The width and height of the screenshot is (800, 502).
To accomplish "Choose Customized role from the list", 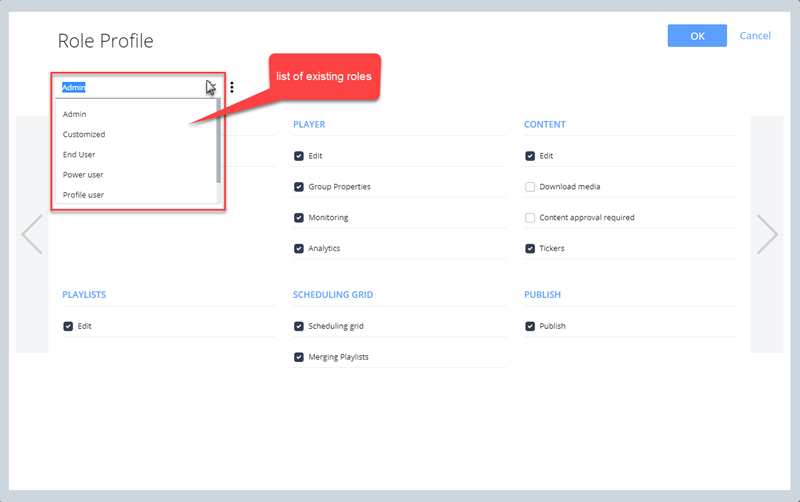I will [84, 134].
